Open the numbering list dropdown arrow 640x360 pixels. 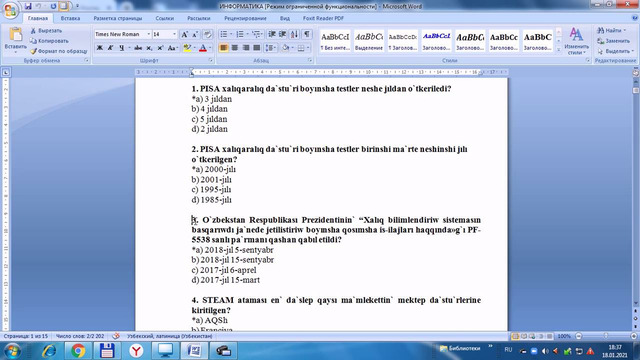coord(247,34)
